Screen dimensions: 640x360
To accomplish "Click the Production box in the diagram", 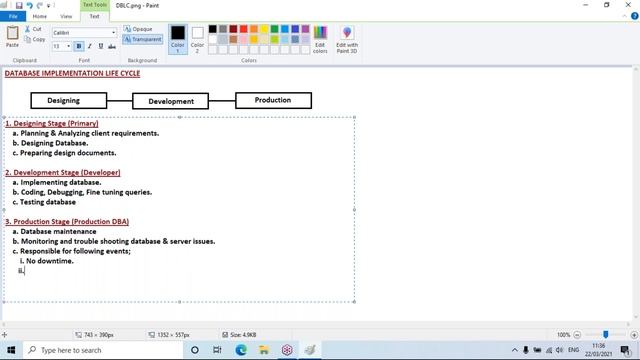I will pos(273,100).
